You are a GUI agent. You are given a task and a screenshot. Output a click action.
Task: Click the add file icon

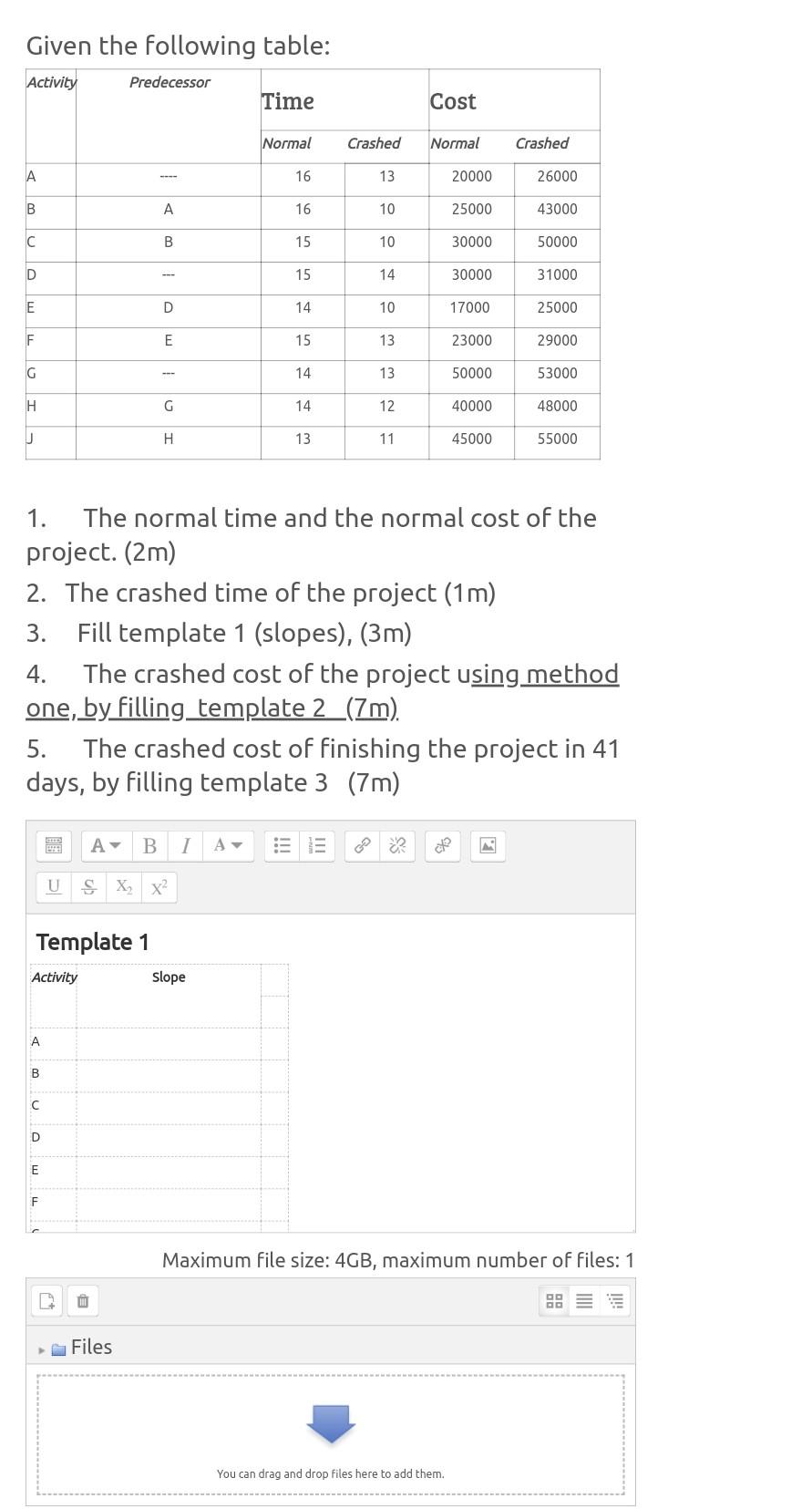tap(46, 1301)
